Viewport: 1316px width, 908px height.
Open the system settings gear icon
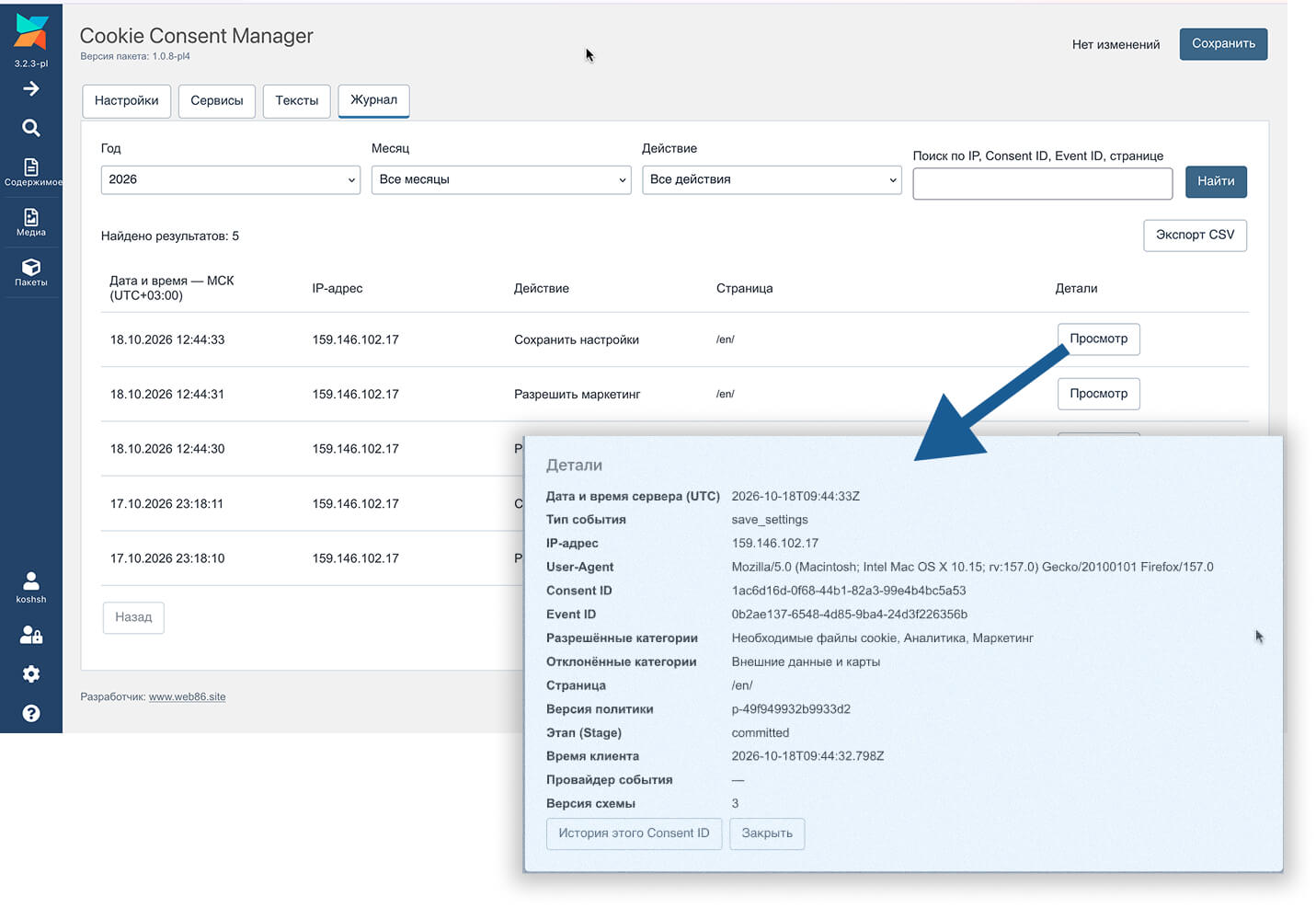tap(31, 674)
